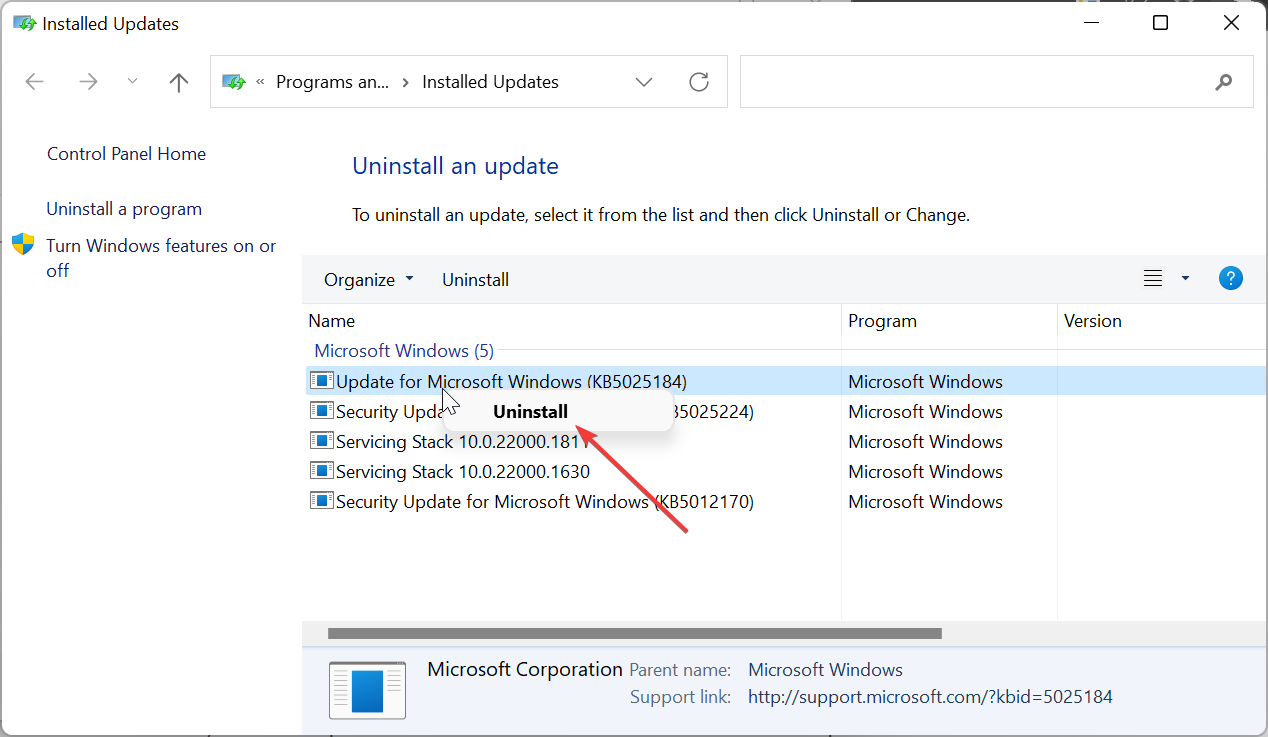Open the support link for KB5025184

click(x=929, y=696)
